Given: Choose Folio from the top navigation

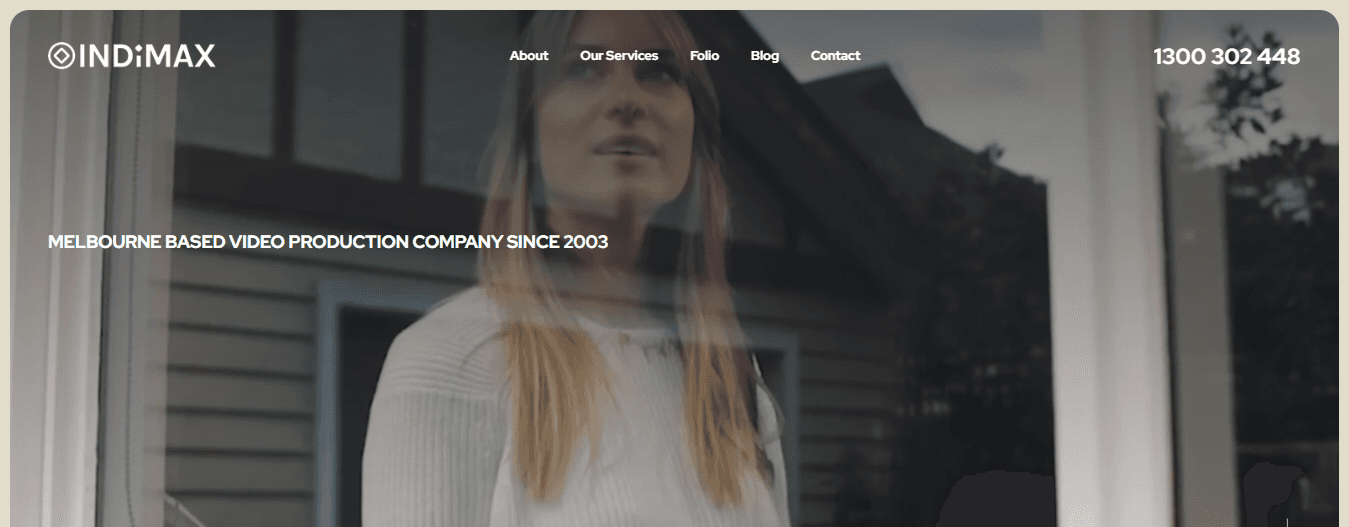Looking at the screenshot, I should pos(704,55).
